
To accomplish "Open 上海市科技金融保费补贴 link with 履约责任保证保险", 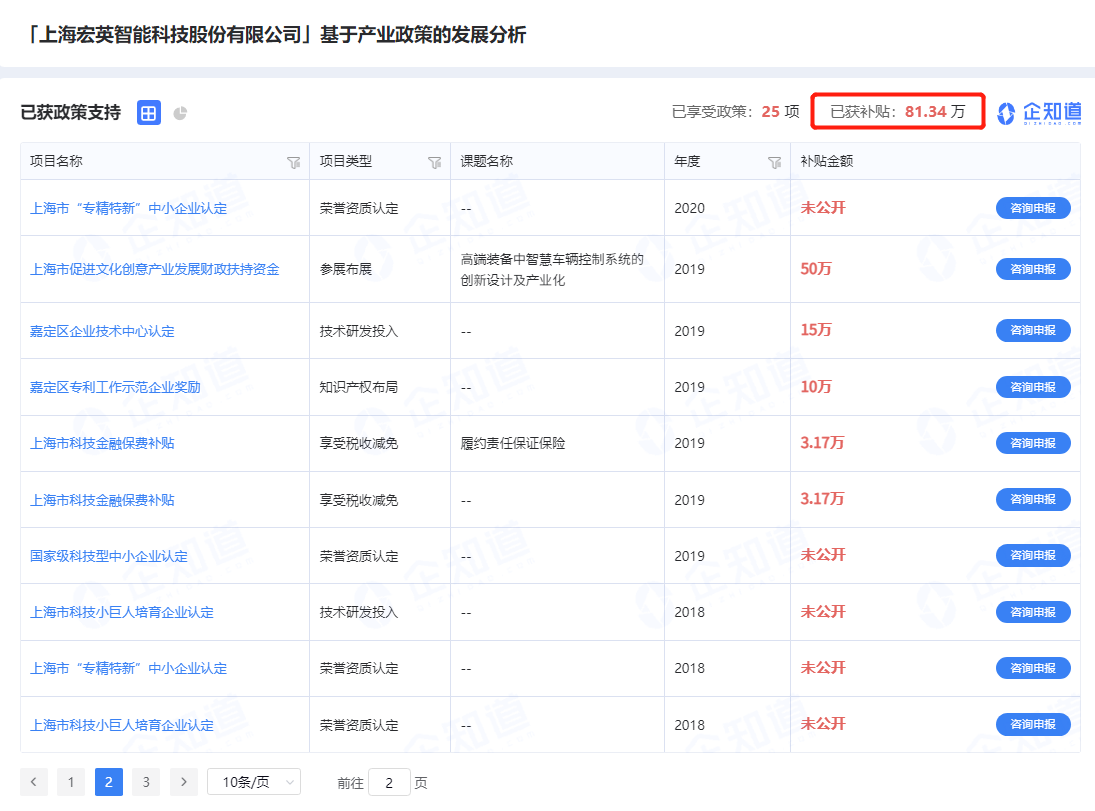I will (102, 443).
